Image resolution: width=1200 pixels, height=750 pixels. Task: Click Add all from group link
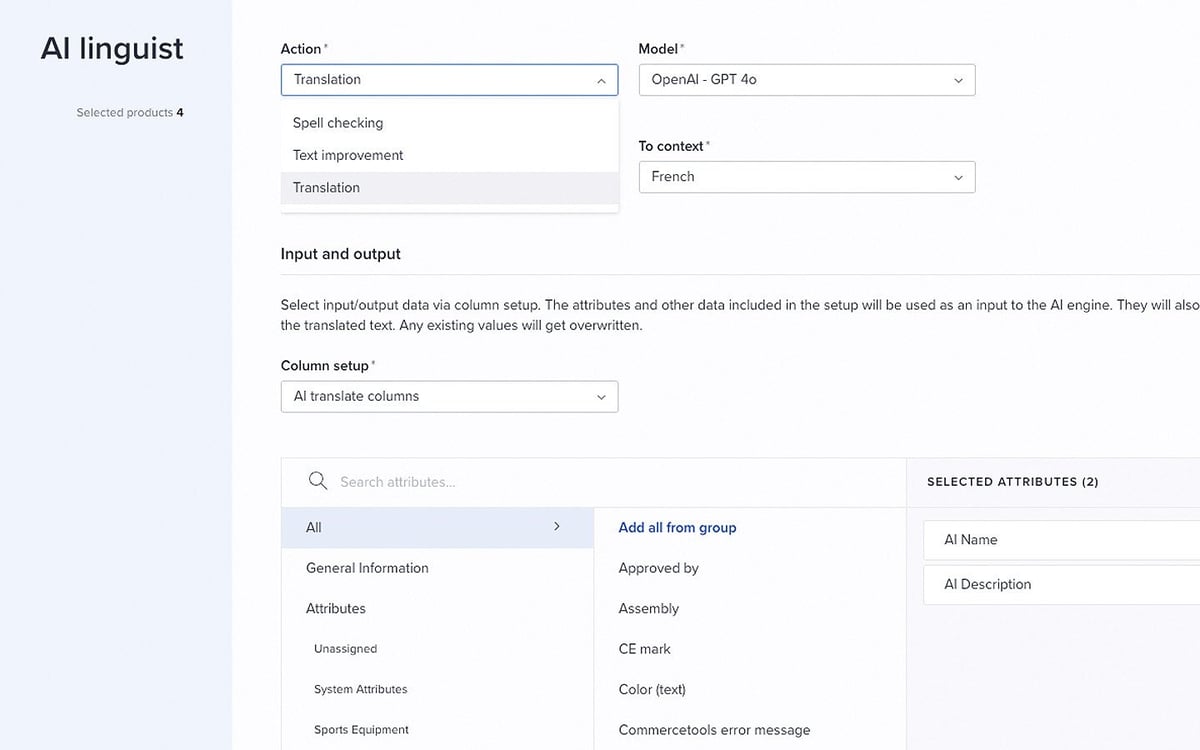coord(677,527)
